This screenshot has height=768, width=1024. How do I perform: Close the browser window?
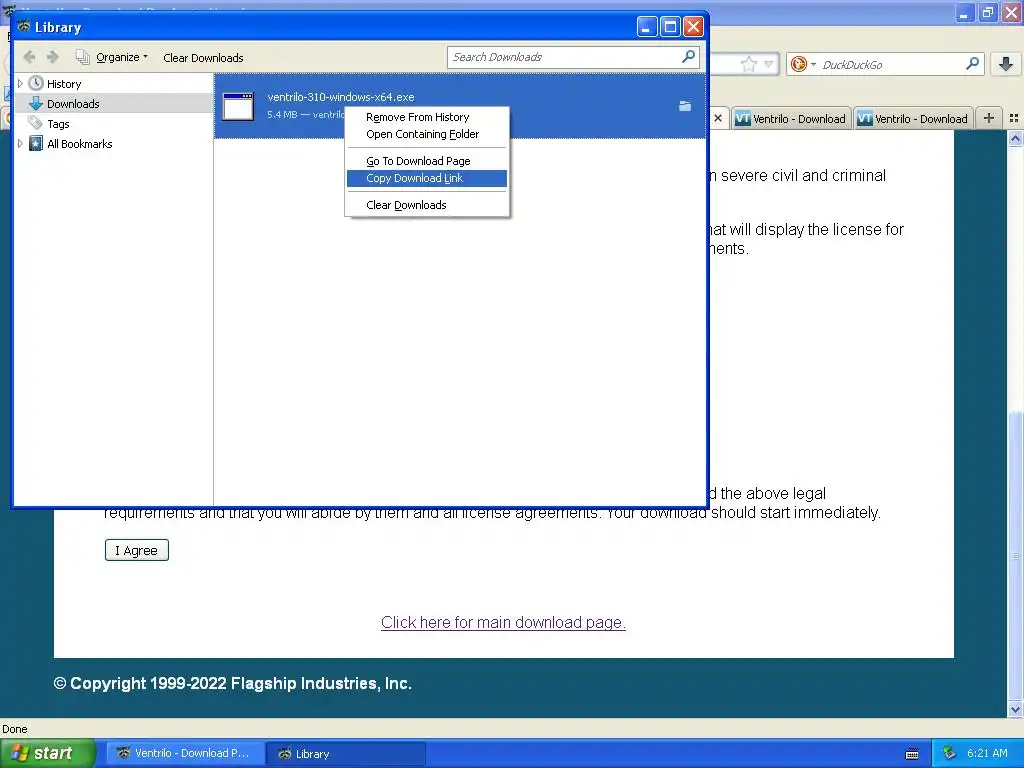point(1012,12)
